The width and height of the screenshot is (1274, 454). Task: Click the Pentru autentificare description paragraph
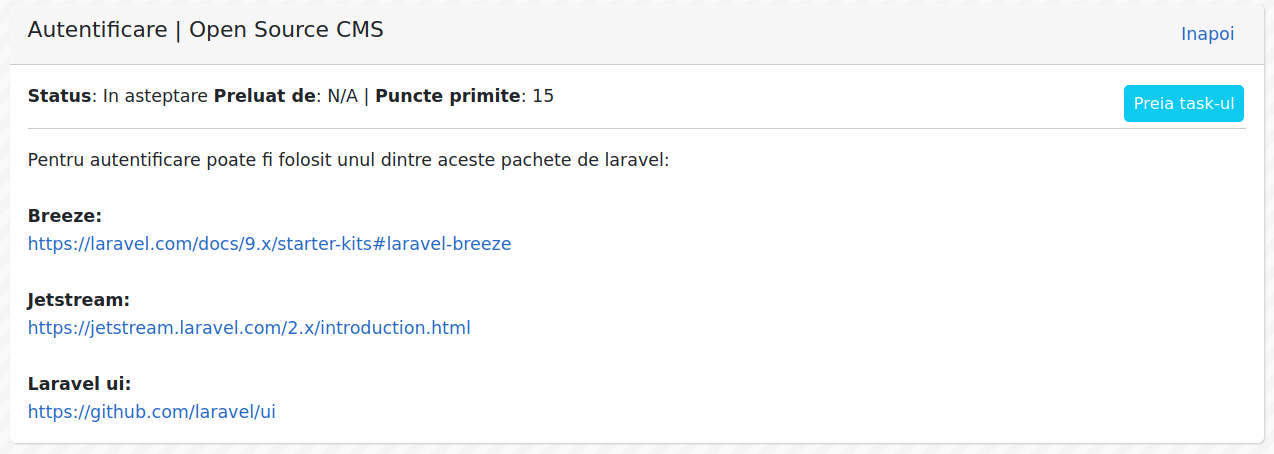(348, 159)
